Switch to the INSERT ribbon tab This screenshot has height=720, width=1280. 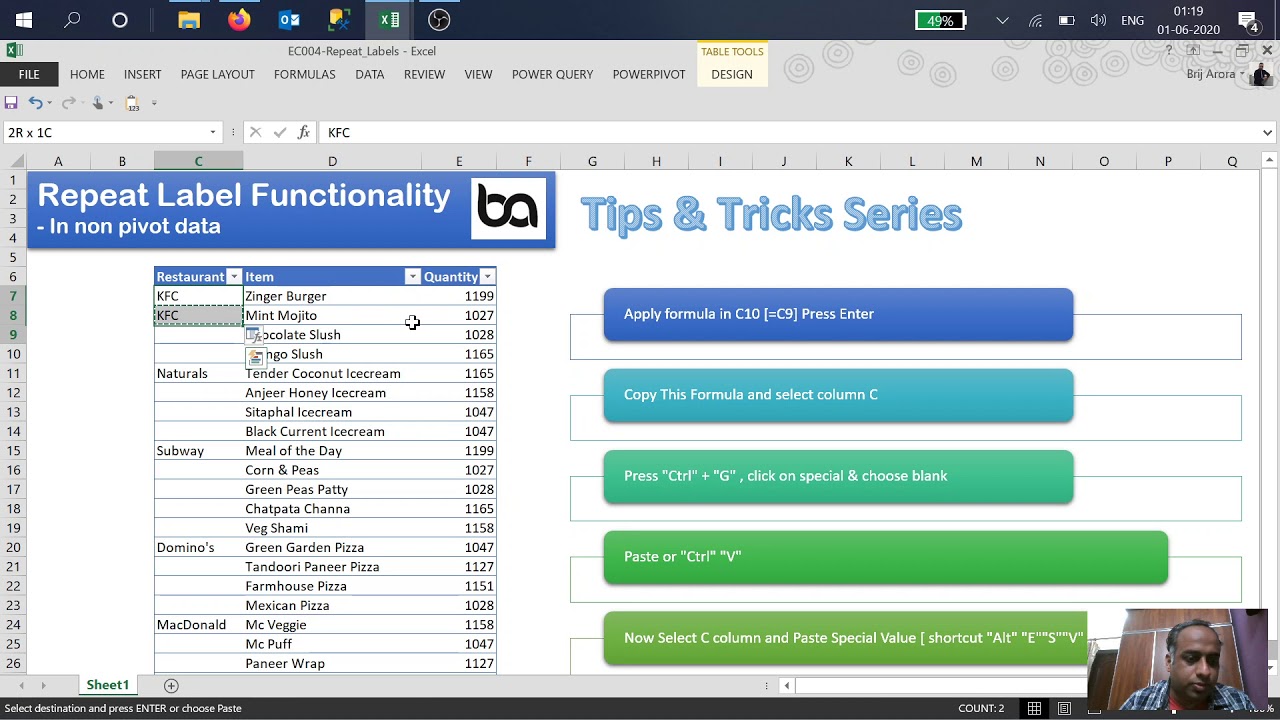[x=143, y=74]
